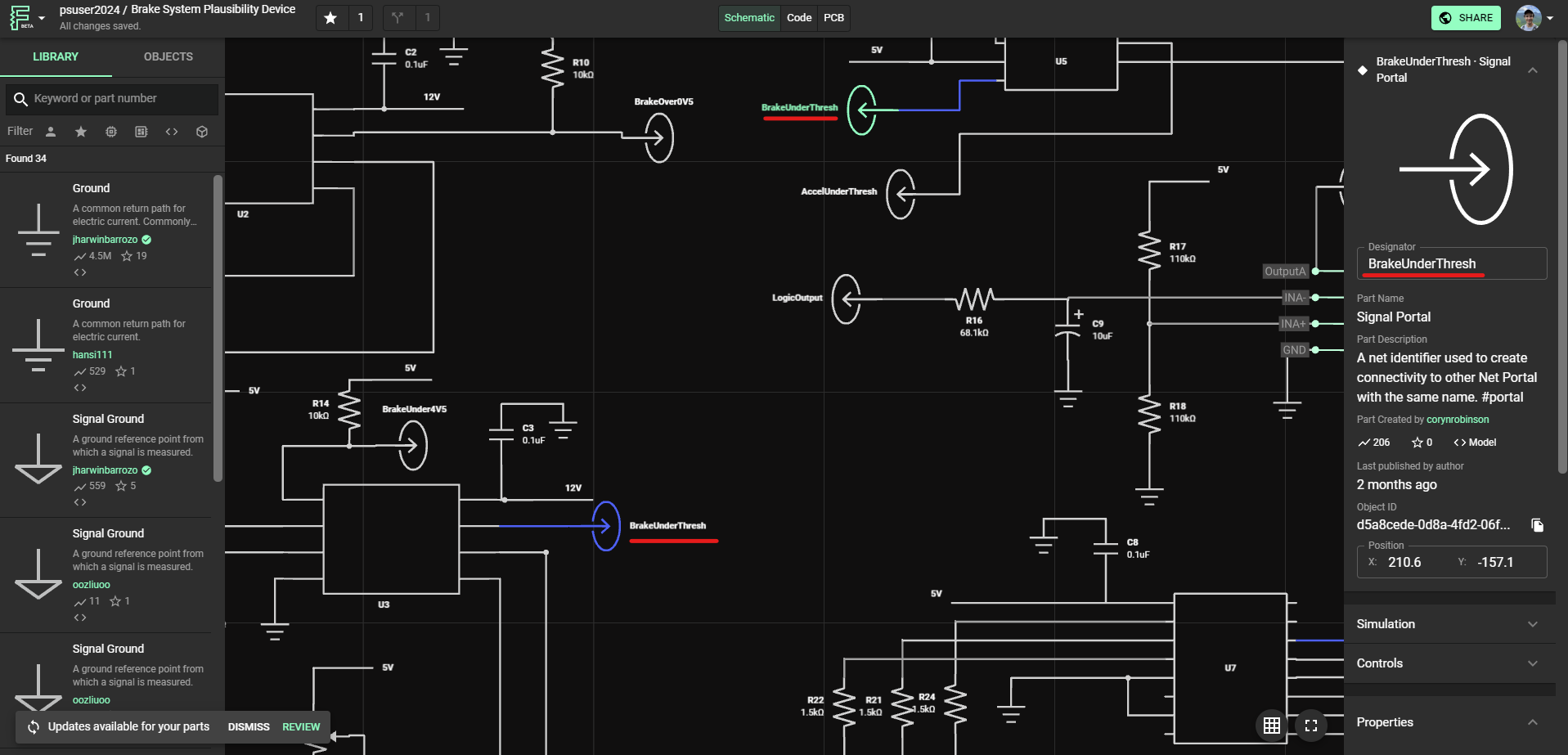The height and width of the screenshot is (755, 1568).
Task: Switch to the Code view tab
Action: [x=799, y=17]
